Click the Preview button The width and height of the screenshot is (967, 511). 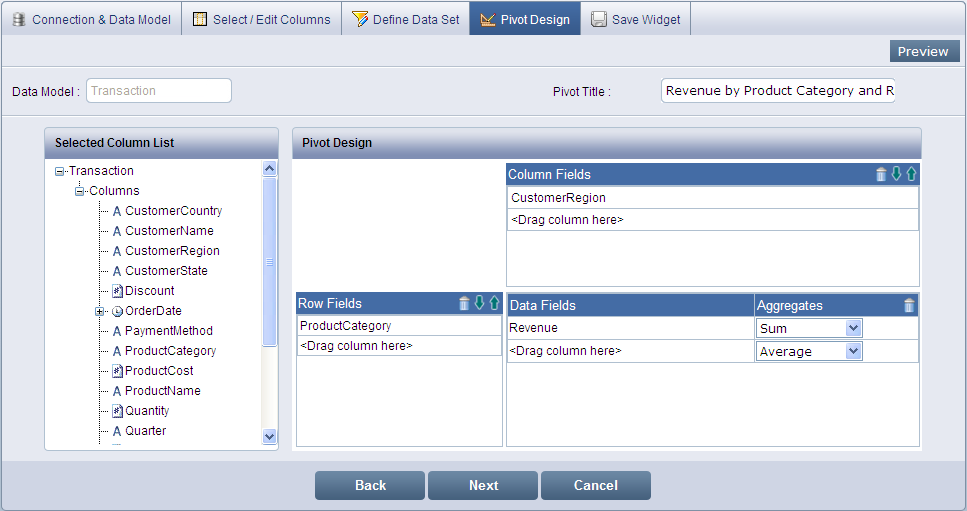(x=922, y=52)
